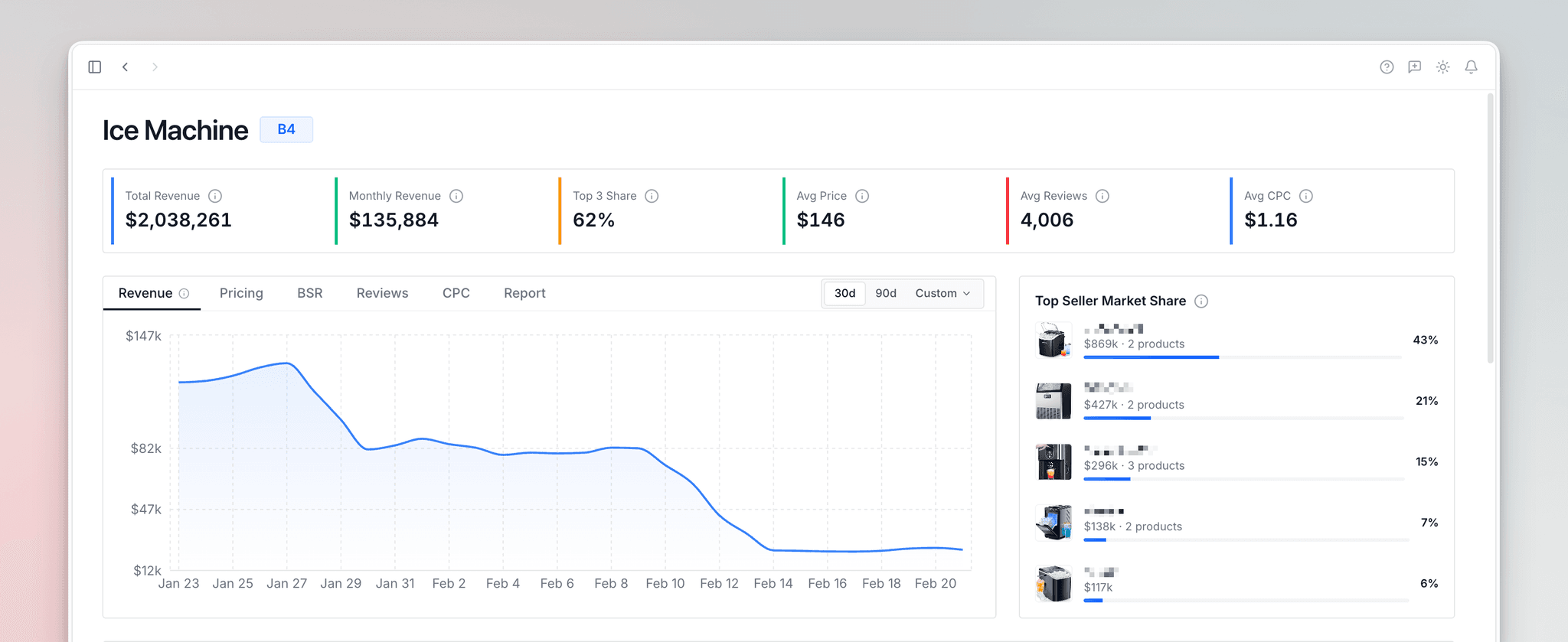Click the 15% seller product thumbnail
1568x642 pixels.
coord(1053,461)
